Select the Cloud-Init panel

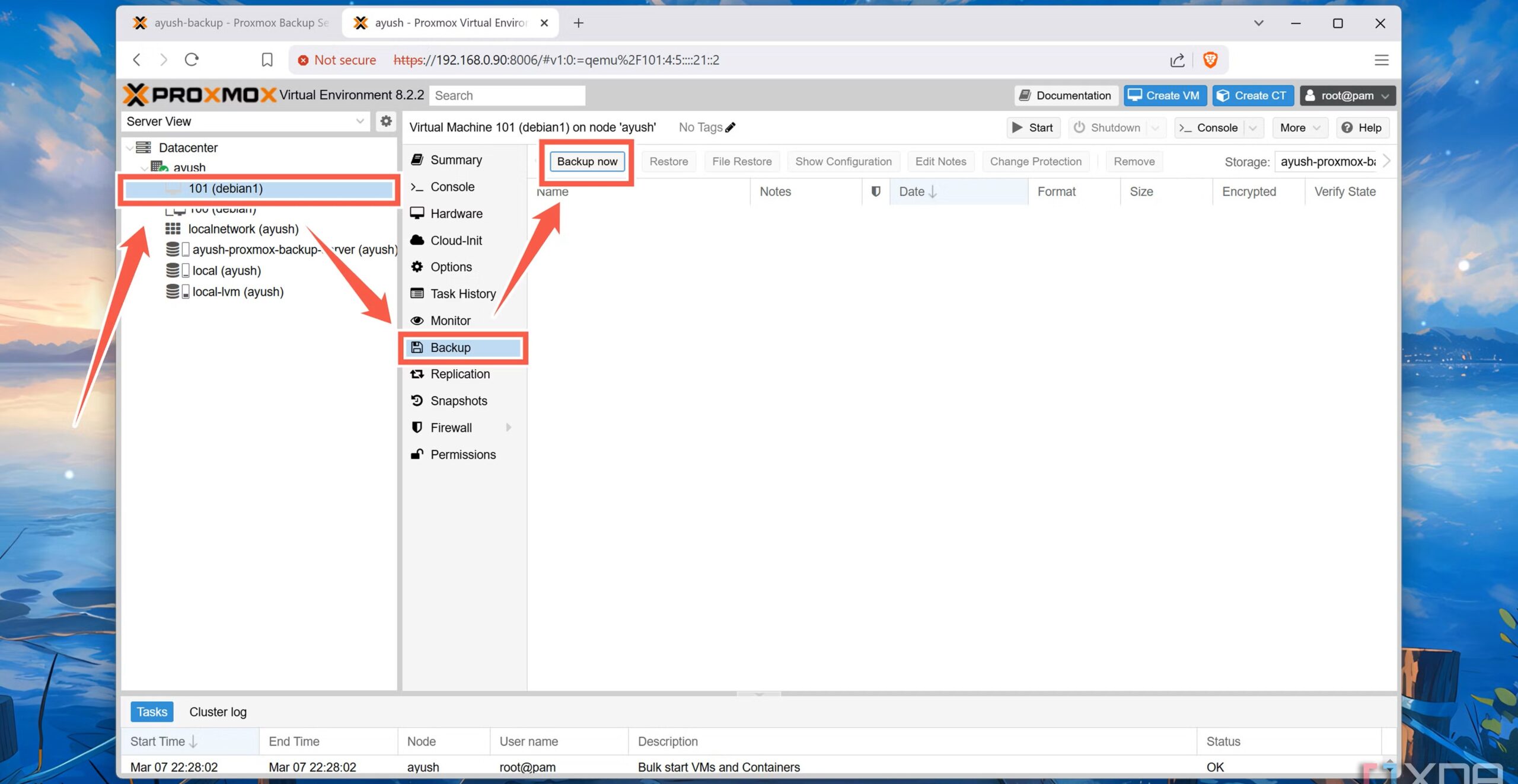pyautogui.click(x=455, y=240)
